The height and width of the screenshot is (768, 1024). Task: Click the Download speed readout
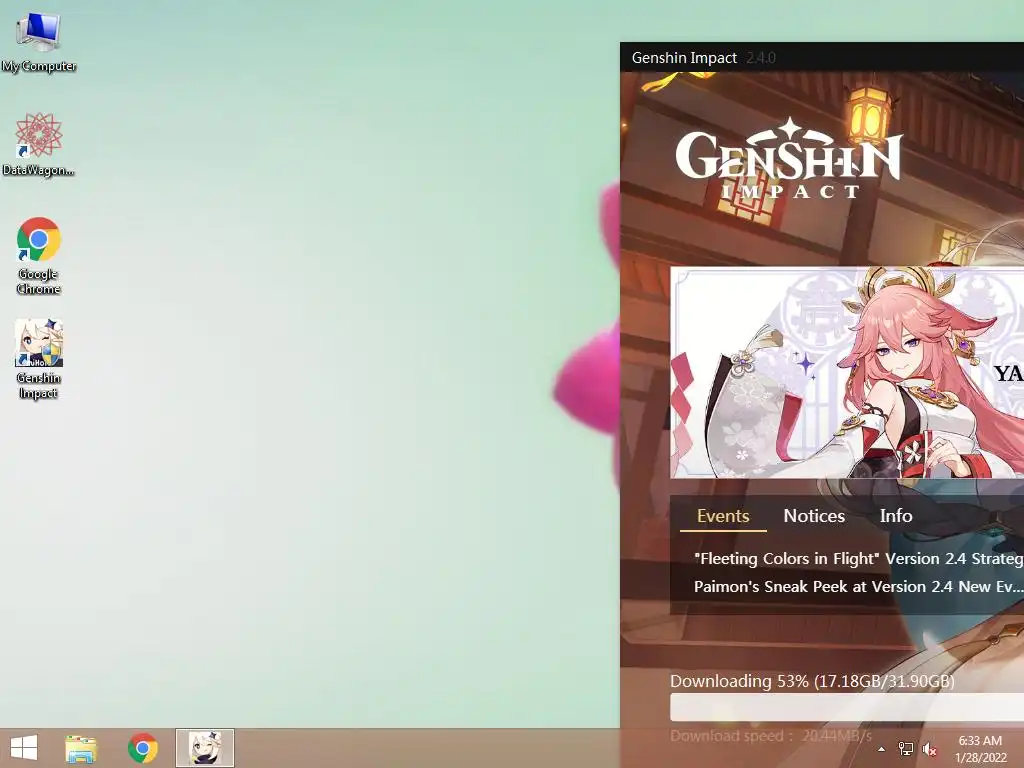tap(771, 736)
